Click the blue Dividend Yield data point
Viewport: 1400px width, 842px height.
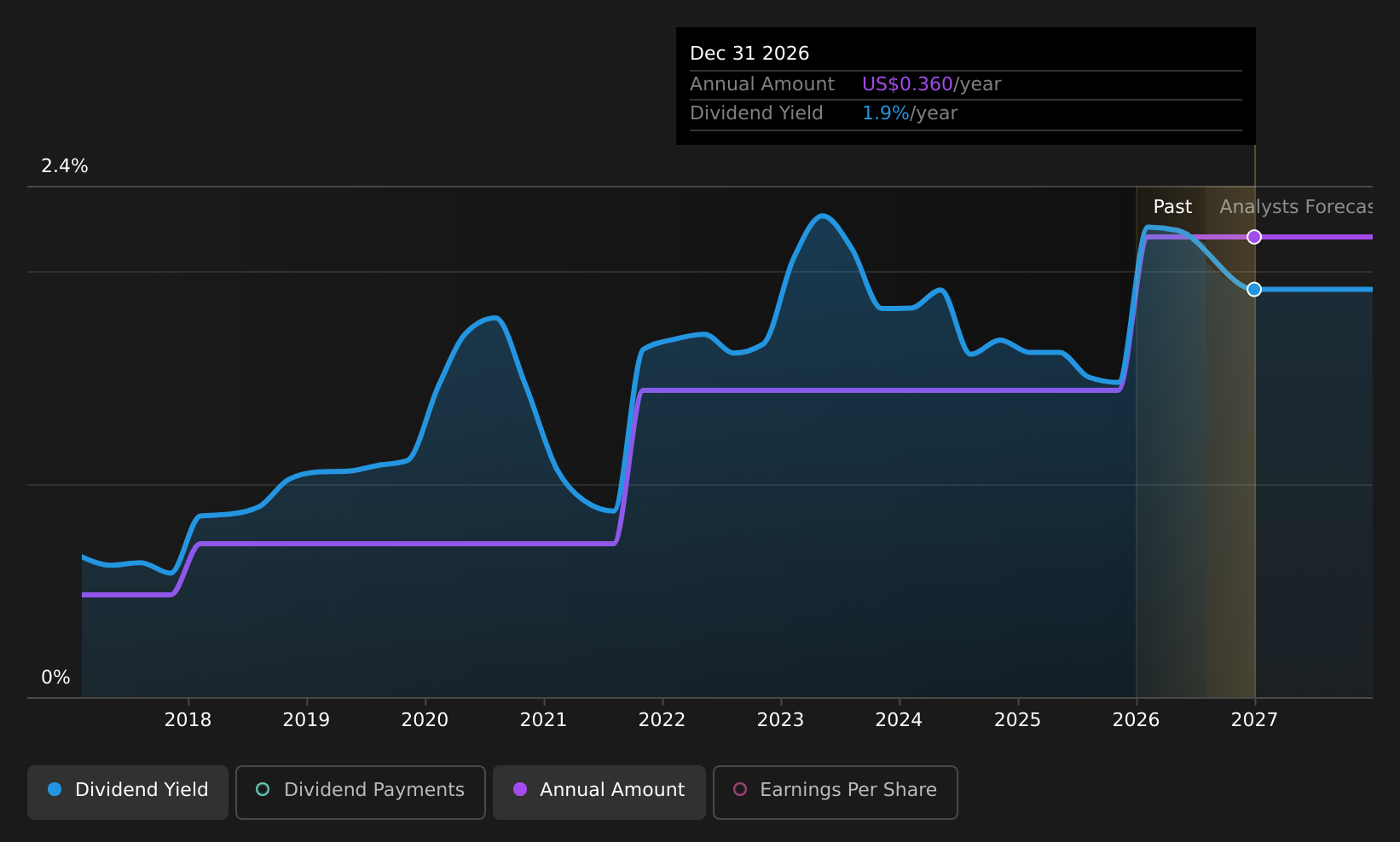pyautogui.click(x=1253, y=290)
